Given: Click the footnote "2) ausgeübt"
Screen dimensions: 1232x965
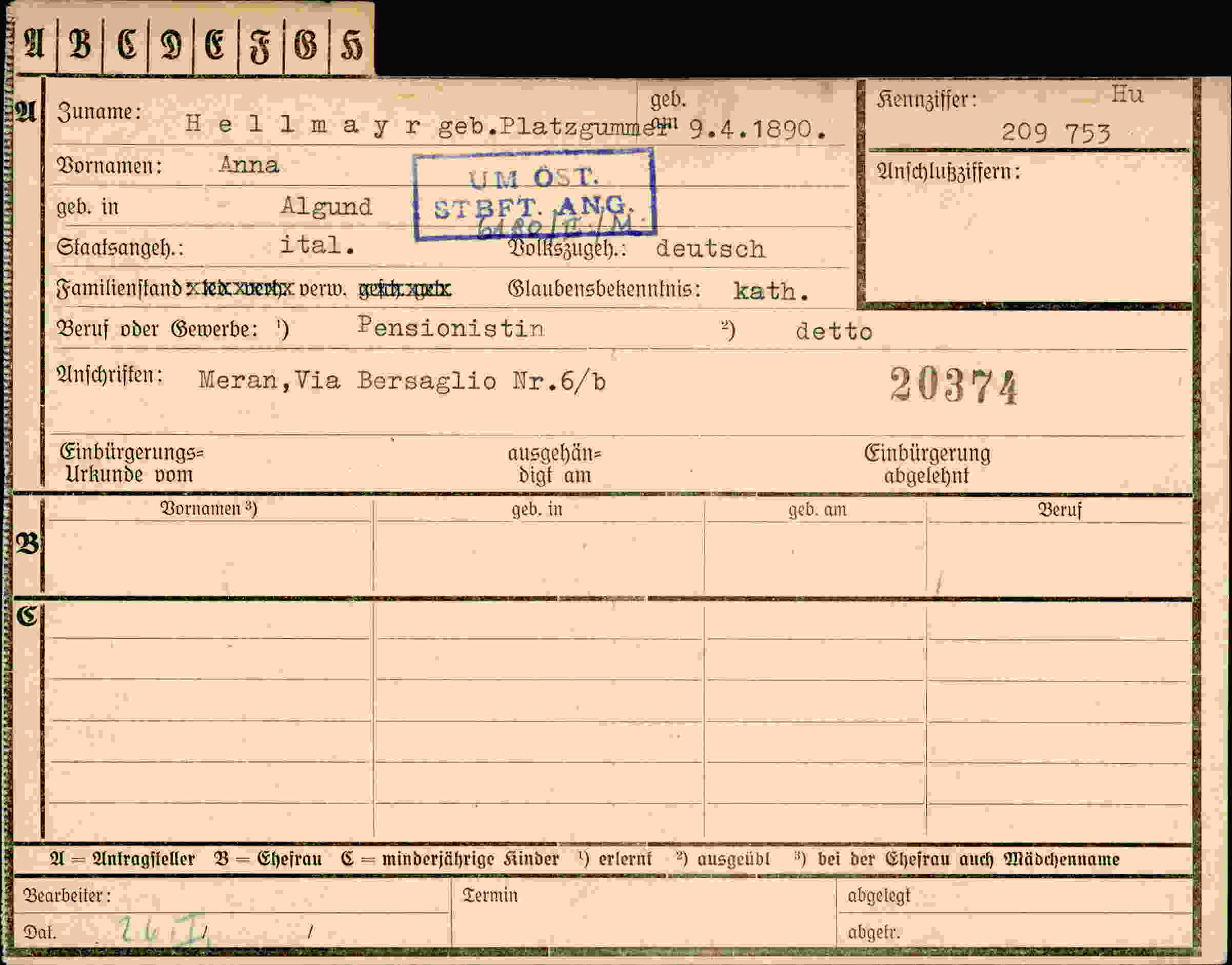Looking at the screenshot, I should [x=723, y=859].
